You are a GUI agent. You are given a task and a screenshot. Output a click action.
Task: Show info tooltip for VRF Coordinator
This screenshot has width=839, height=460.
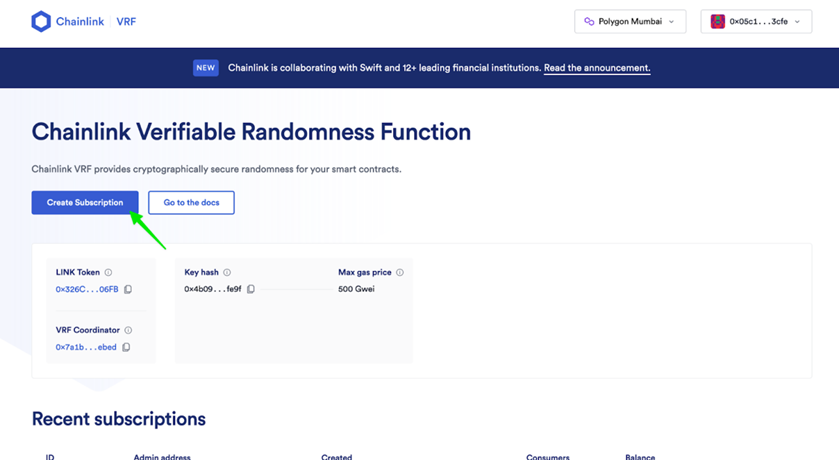[x=128, y=330]
